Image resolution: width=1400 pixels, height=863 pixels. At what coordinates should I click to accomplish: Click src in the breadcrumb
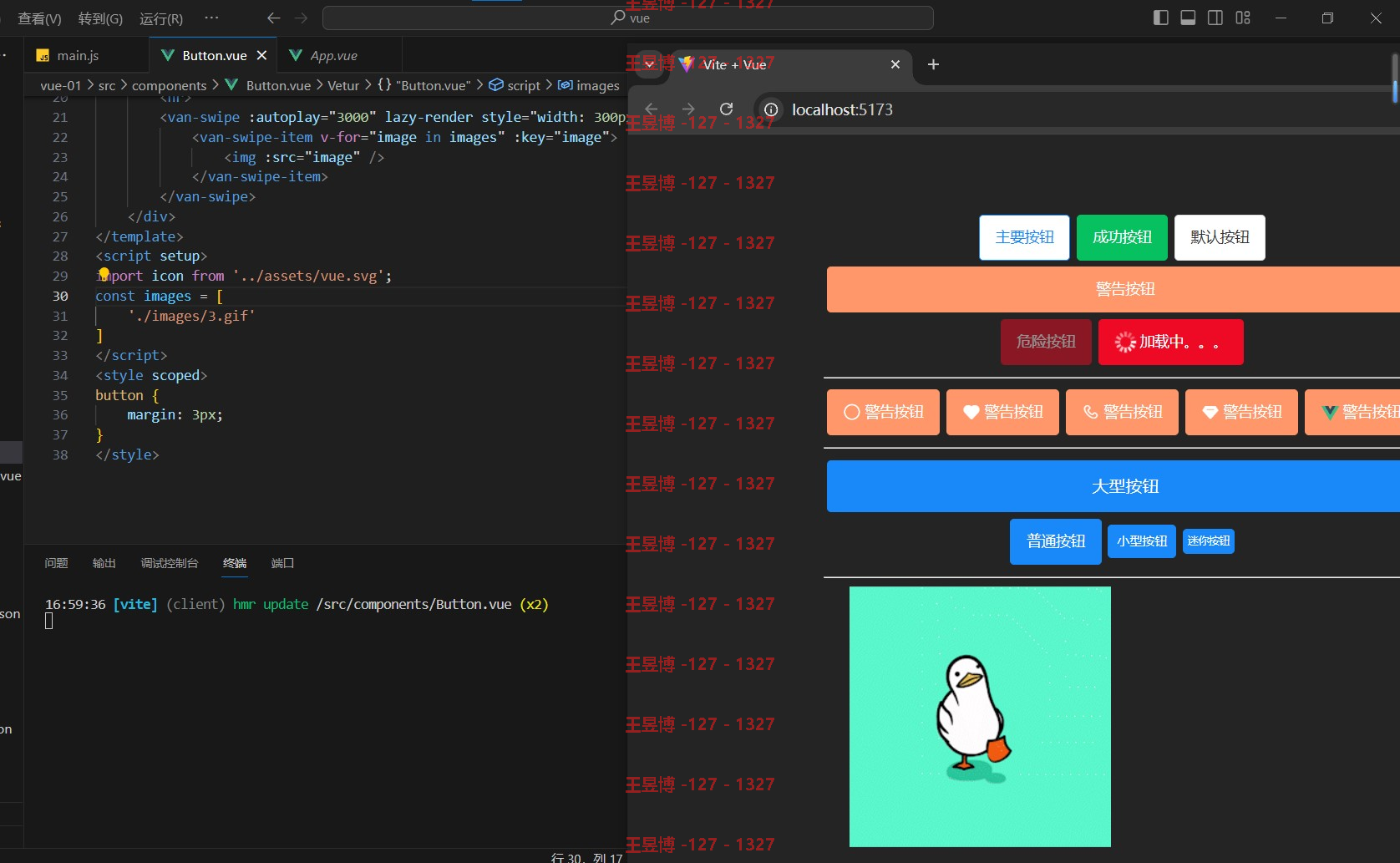pyautogui.click(x=107, y=85)
